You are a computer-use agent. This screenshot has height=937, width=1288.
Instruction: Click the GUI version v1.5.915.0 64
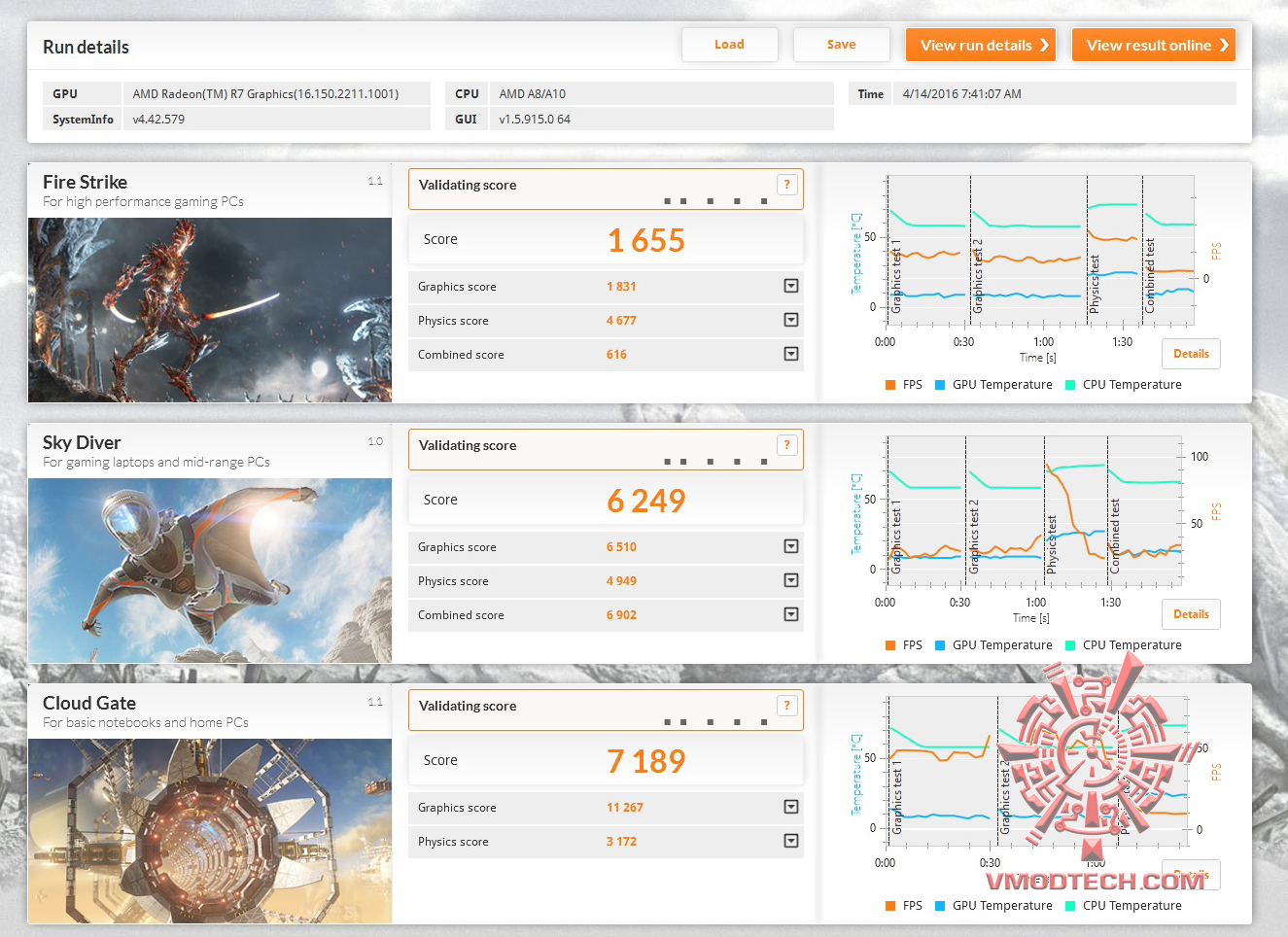pos(661,119)
